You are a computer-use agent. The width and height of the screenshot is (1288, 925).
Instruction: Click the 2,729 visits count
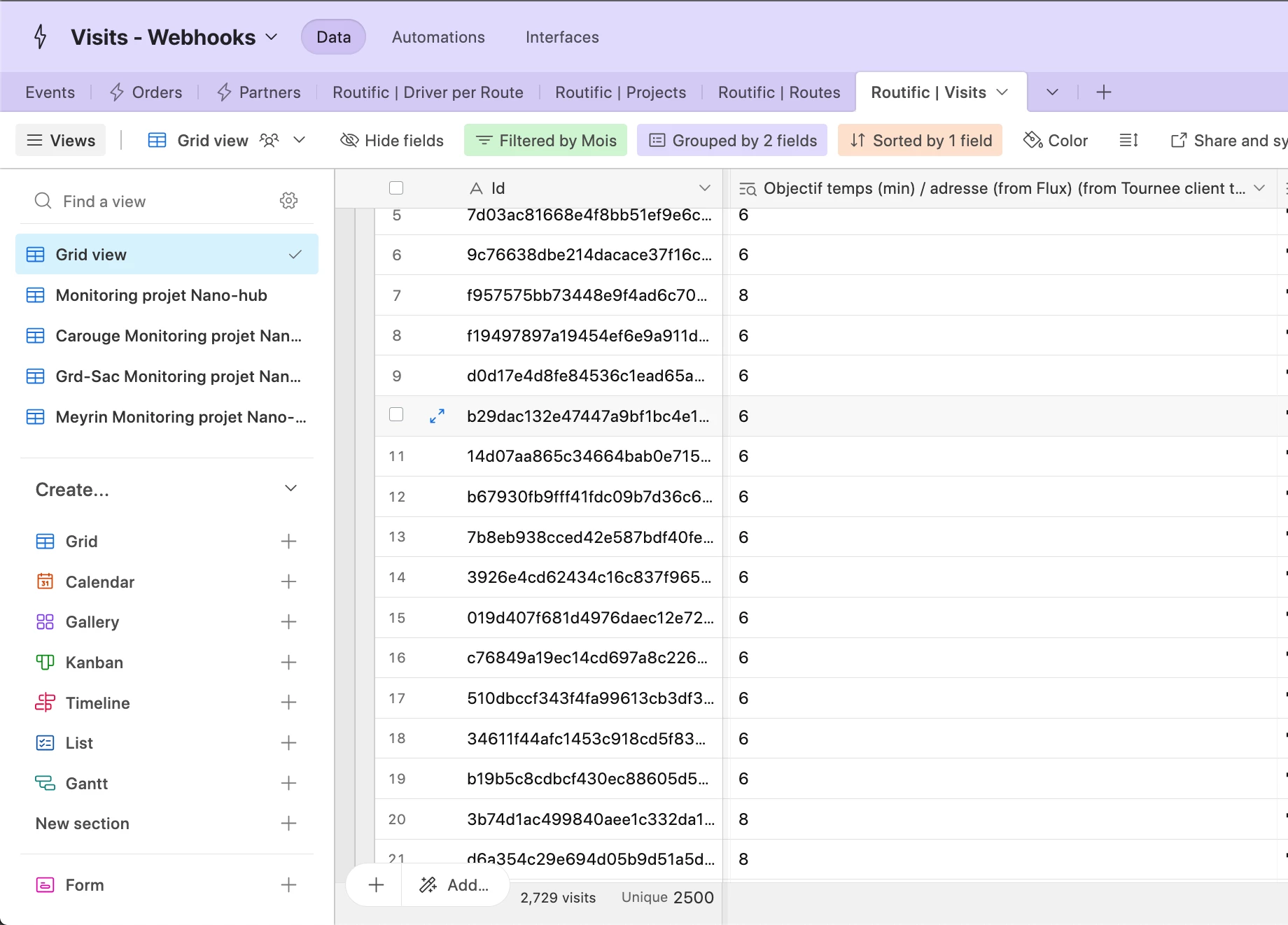(558, 898)
